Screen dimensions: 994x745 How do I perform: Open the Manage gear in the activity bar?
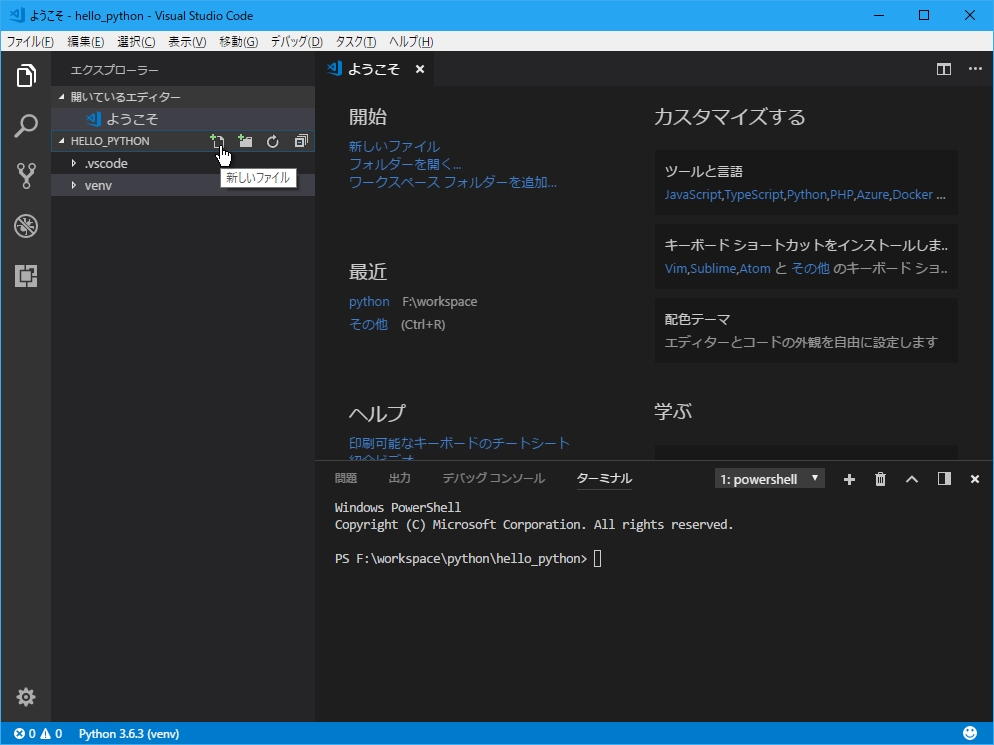click(26, 697)
